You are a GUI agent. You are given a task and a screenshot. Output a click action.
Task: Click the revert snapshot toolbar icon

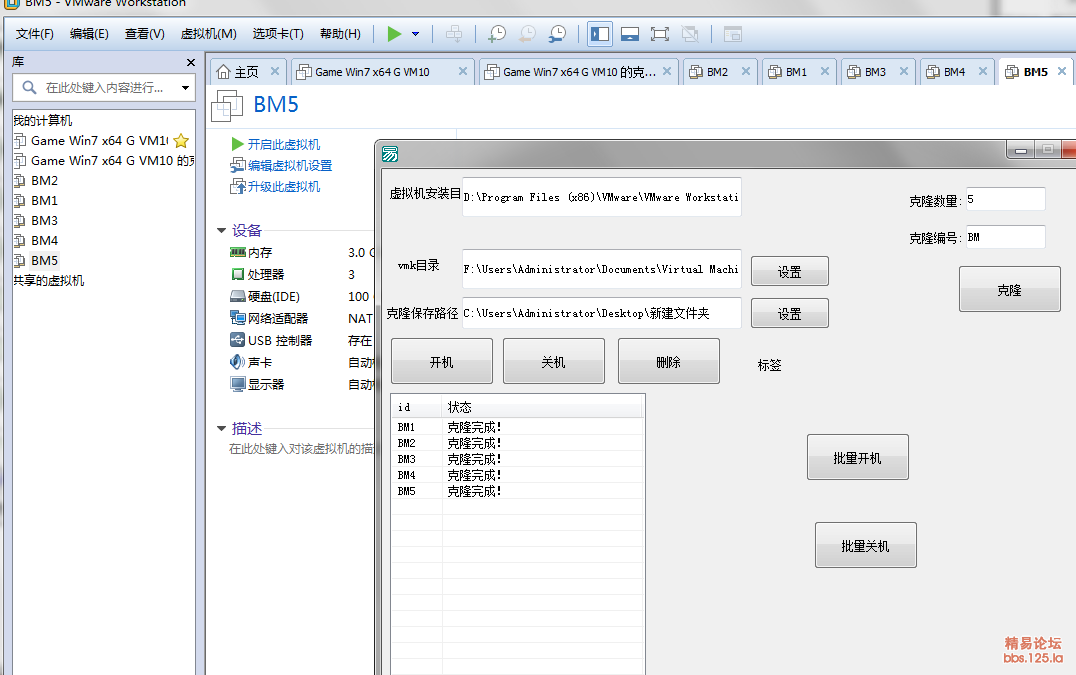point(527,34)
